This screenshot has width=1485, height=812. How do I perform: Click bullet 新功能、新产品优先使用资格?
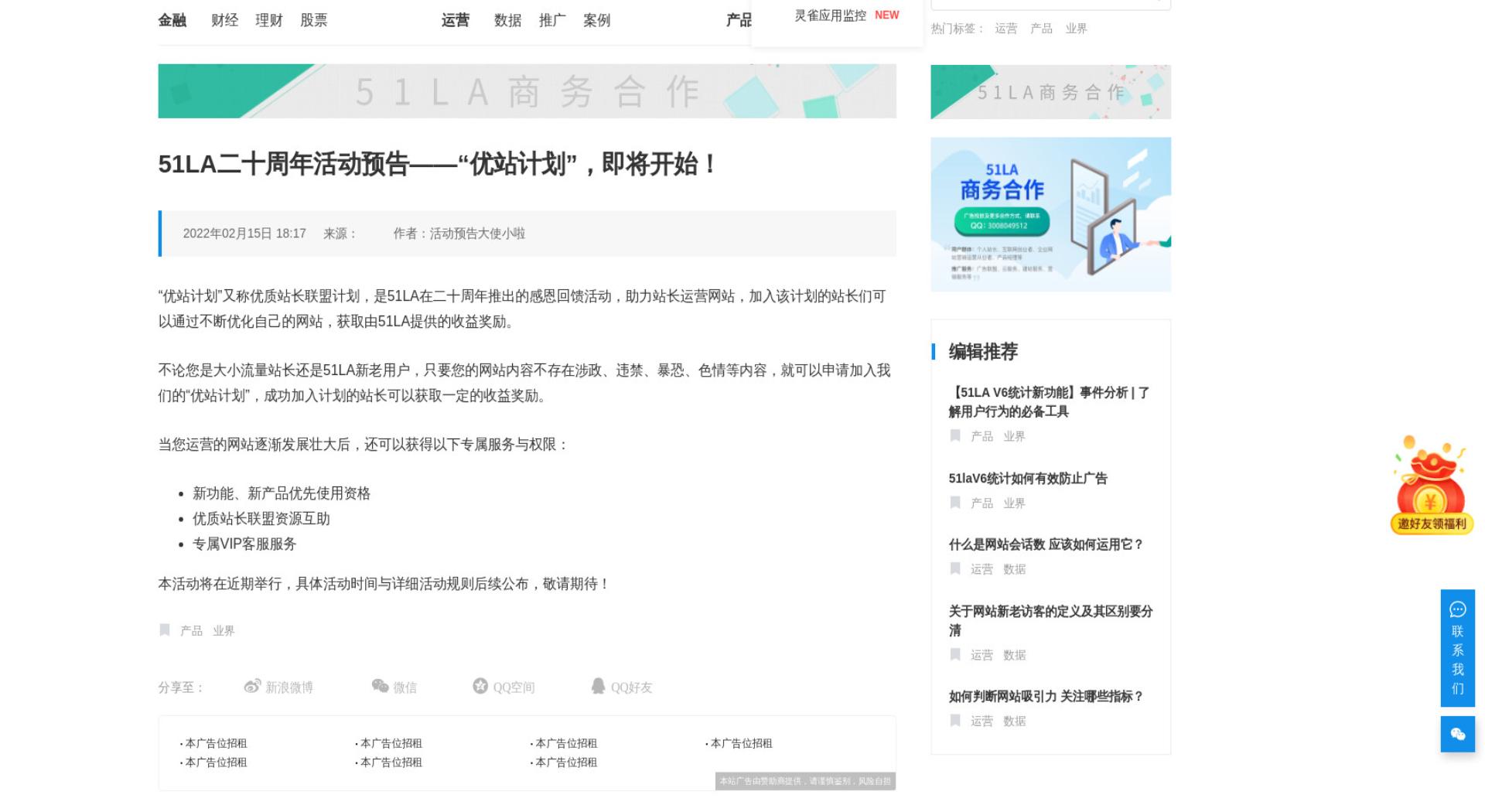point(282,493)
